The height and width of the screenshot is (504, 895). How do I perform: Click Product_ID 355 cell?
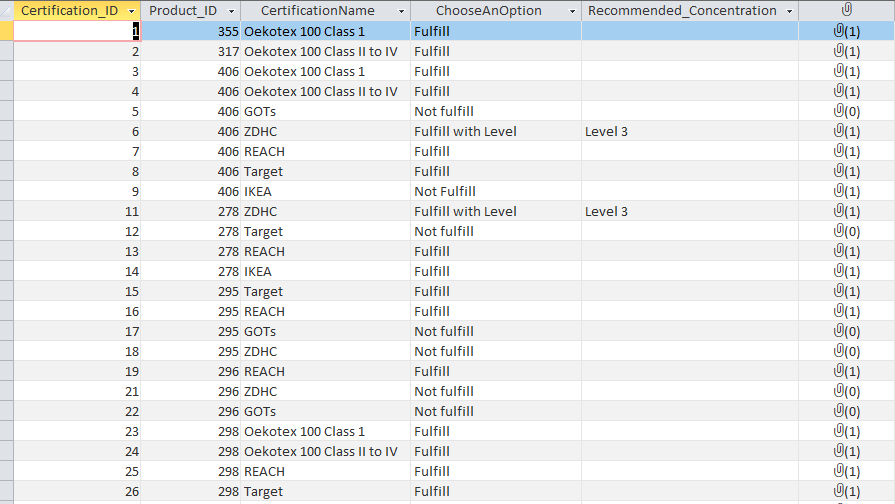(x=191, y=31)
